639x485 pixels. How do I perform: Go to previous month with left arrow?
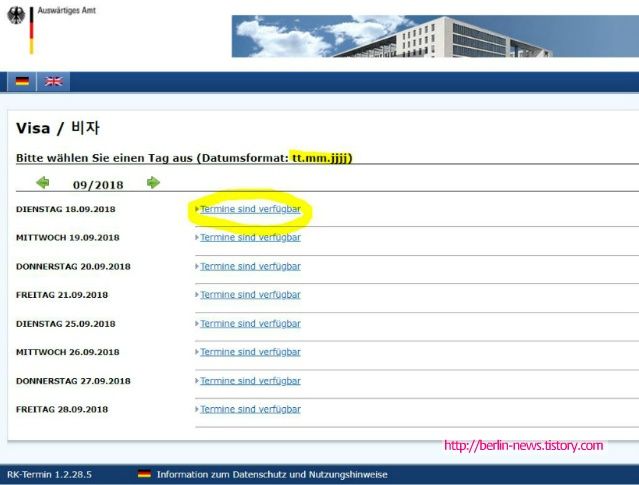(43, 183)
